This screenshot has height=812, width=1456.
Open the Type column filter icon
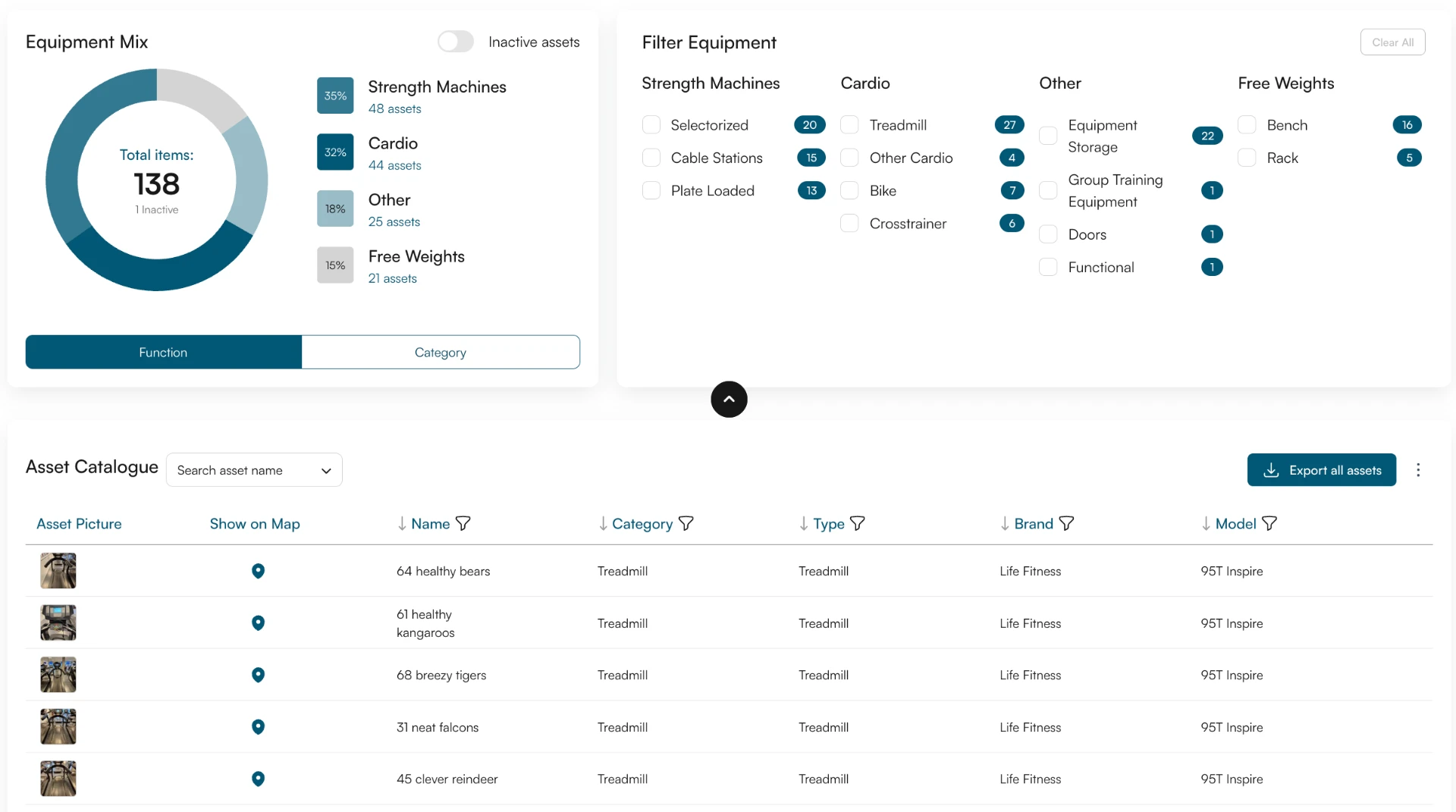coord(857,523)
